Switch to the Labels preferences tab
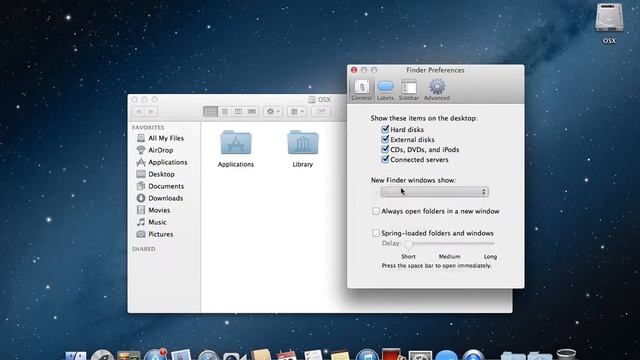The height and width of the screenshot is (360, 640). pyautogui.click(x=385, y=90)
